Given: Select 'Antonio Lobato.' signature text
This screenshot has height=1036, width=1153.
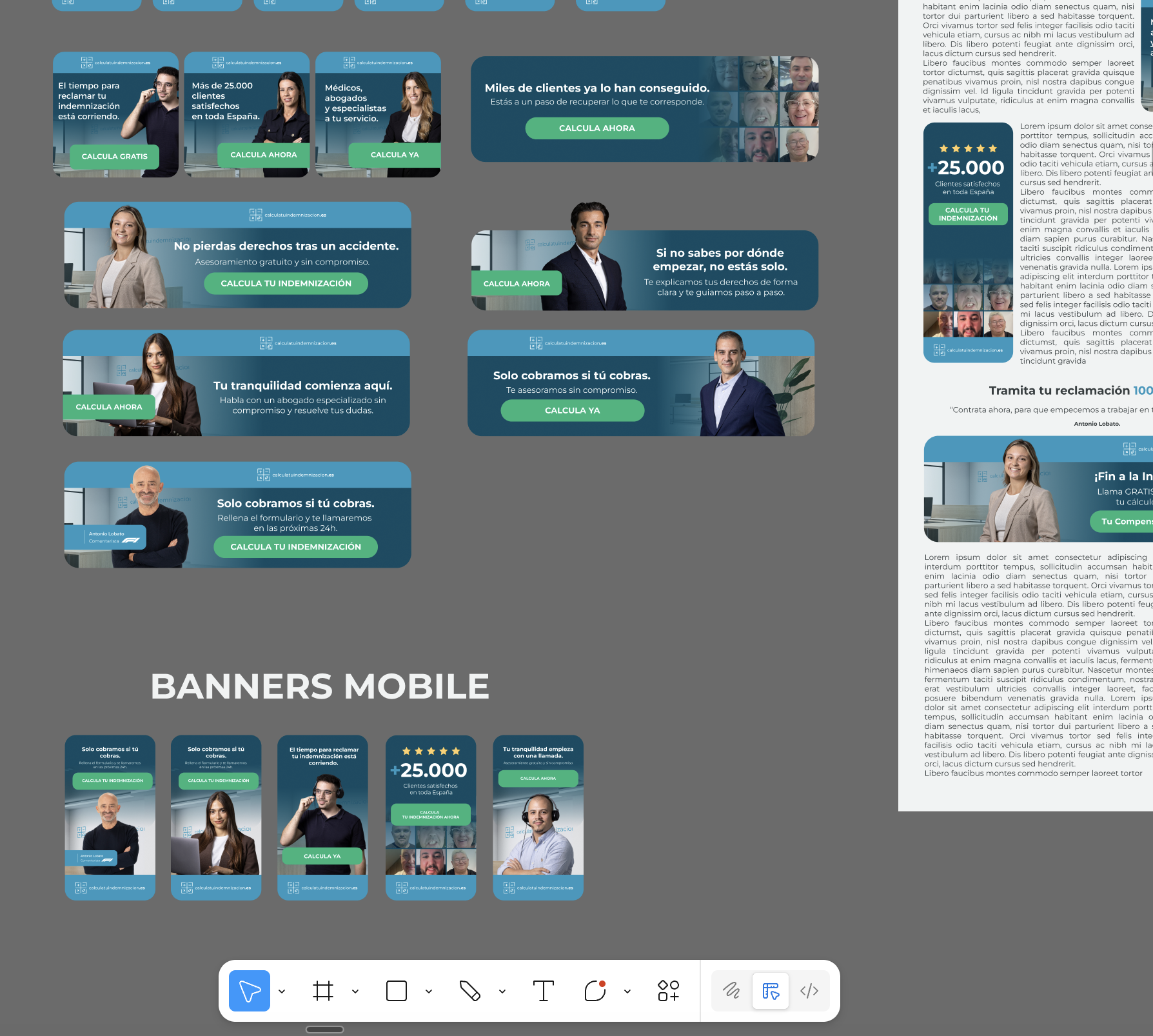Looking at the screenshot, I should click(x=1097, y=424).
